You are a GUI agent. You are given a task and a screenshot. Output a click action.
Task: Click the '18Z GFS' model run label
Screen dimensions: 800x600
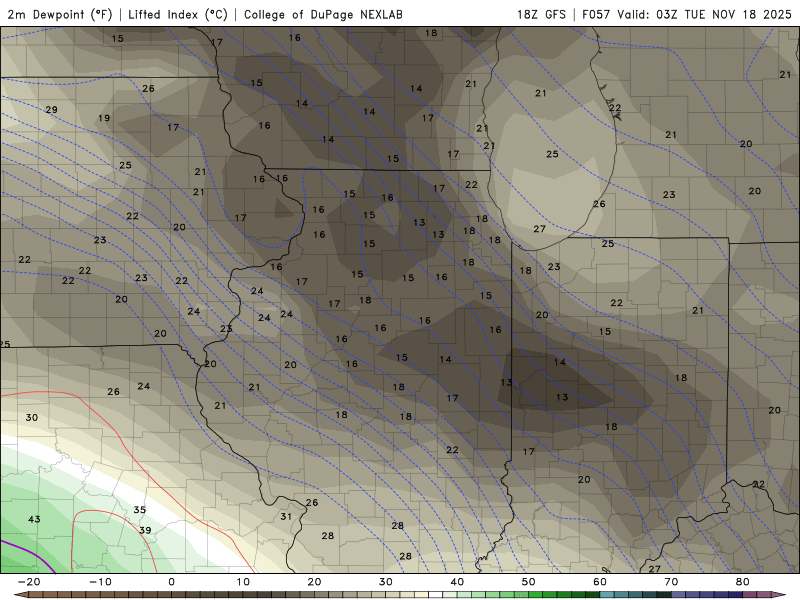(x=541, y=14)
